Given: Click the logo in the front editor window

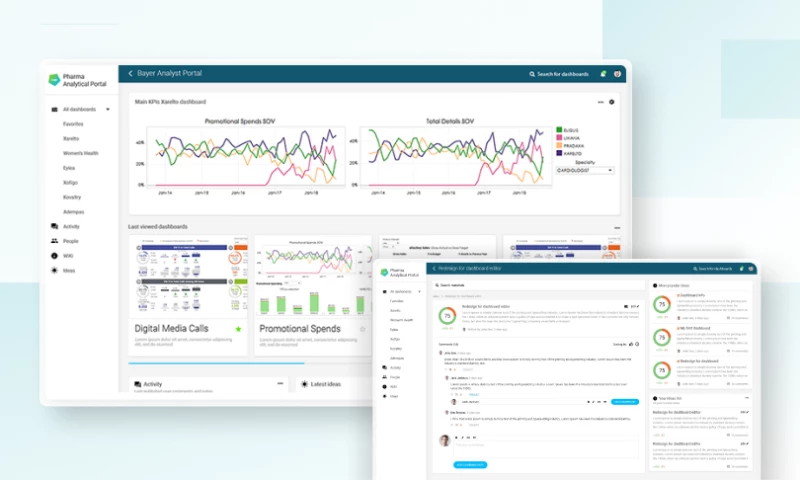Looking at the screenshot, I should tap(385, 273).
